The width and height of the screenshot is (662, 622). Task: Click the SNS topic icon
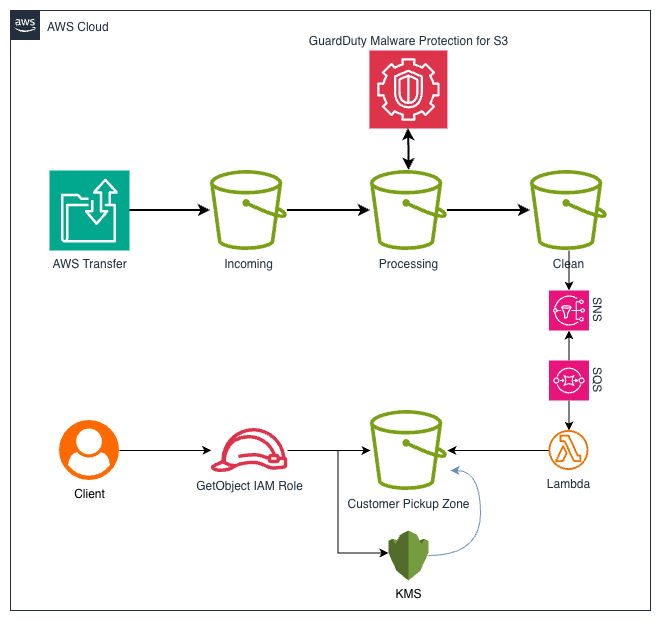pos(569,310)
